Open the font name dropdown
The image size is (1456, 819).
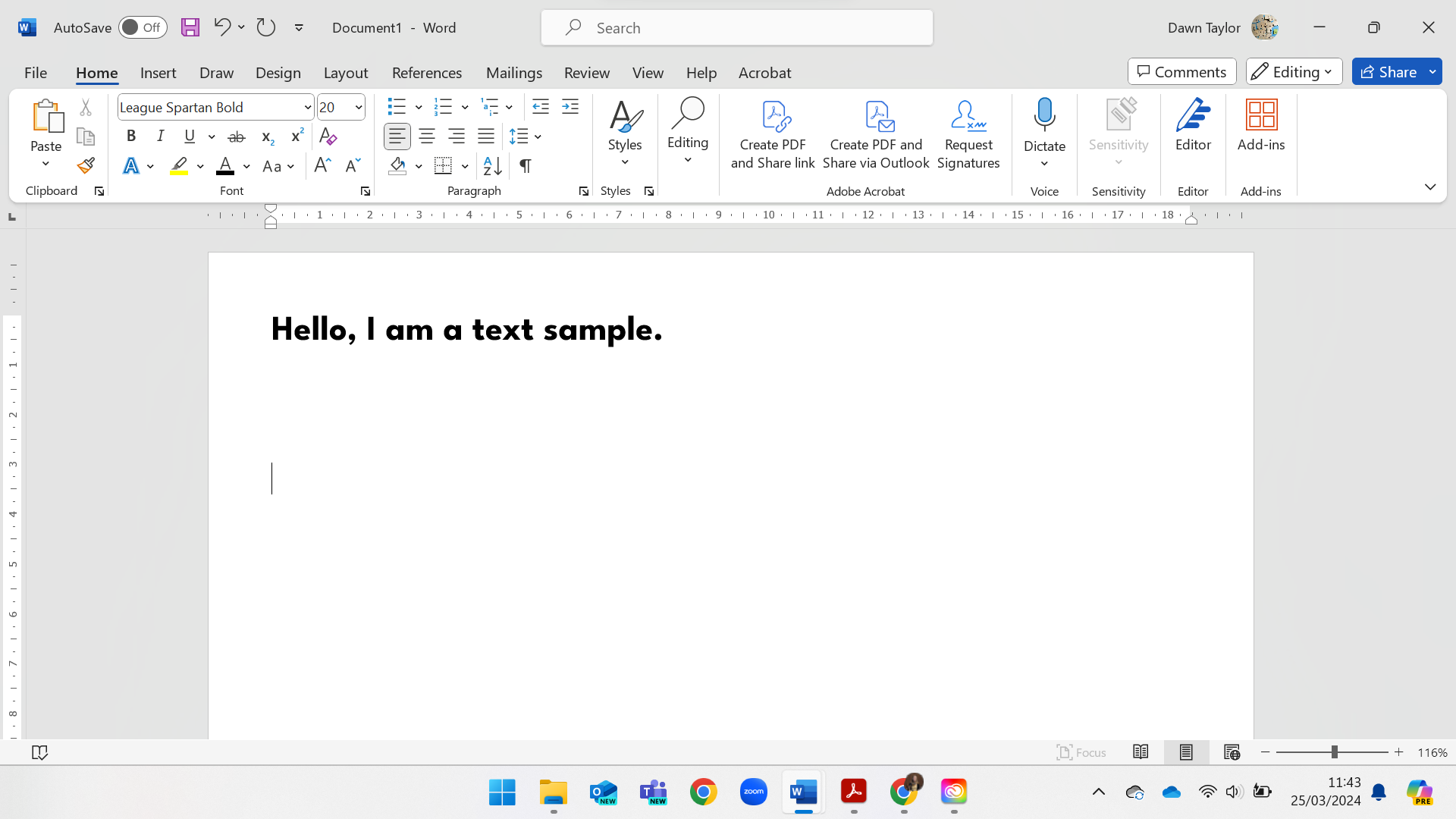[306, 107]
